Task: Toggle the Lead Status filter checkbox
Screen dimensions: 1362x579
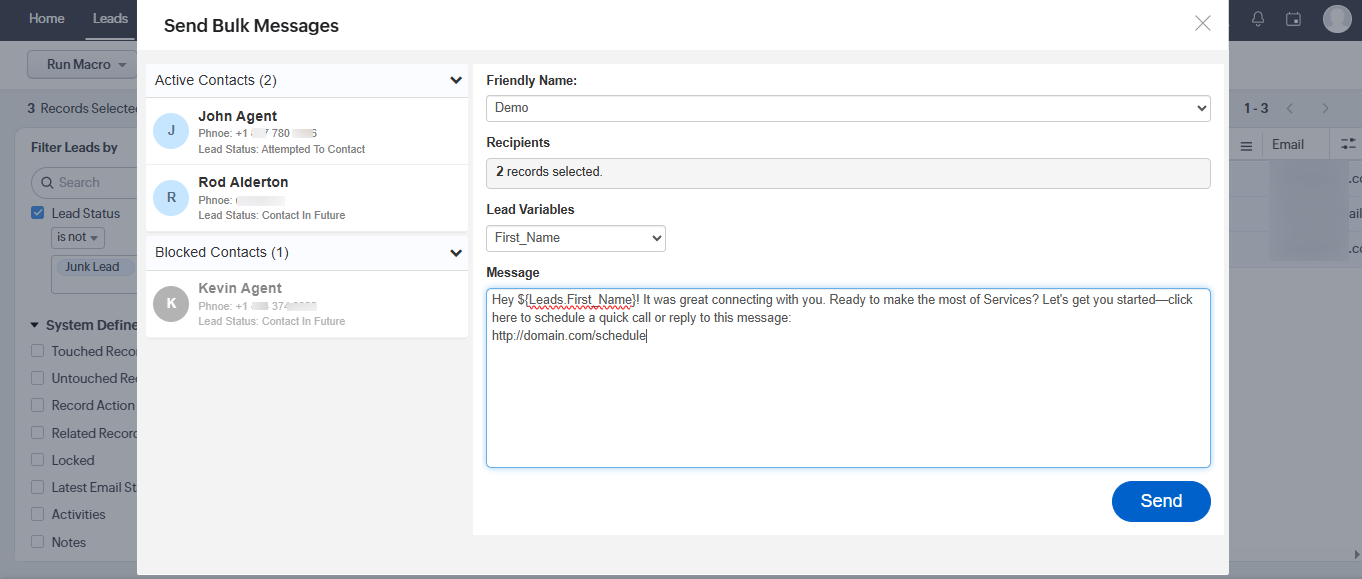Action: point(38,213)
